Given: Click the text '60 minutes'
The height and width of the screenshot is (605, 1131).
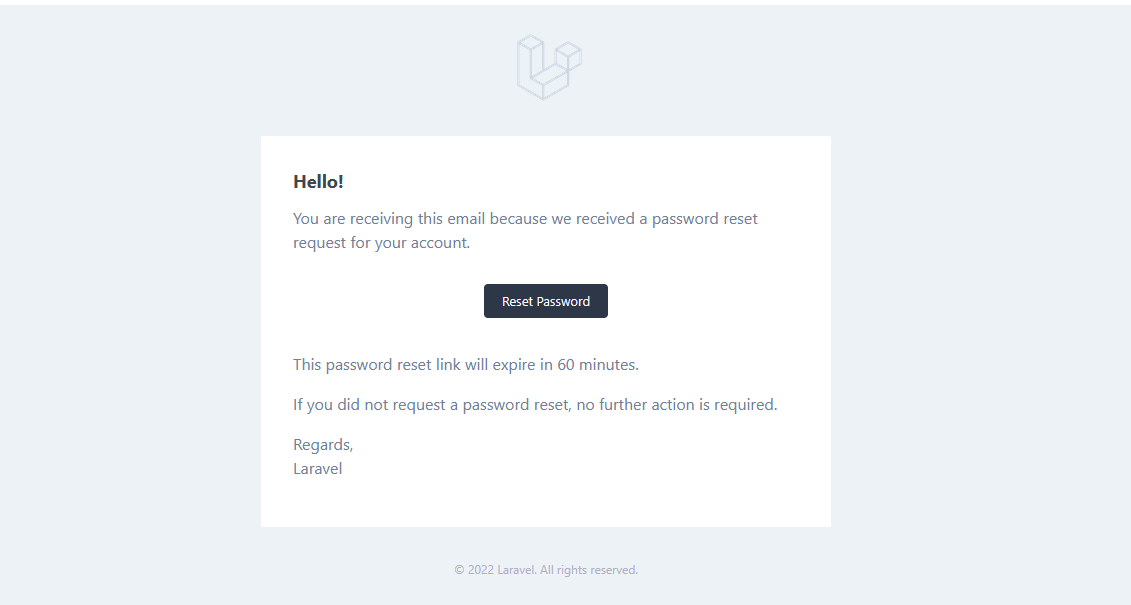Looking at the screenshot, I should tap(597, 364).
